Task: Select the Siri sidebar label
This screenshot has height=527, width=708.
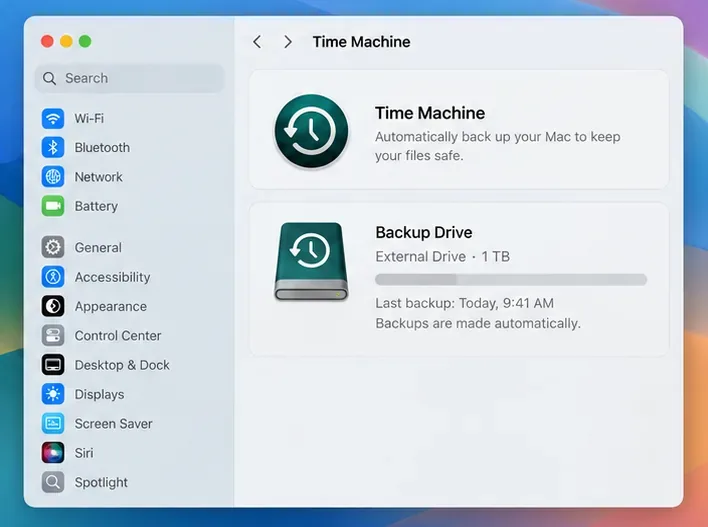Action: [x=84, y=453]
